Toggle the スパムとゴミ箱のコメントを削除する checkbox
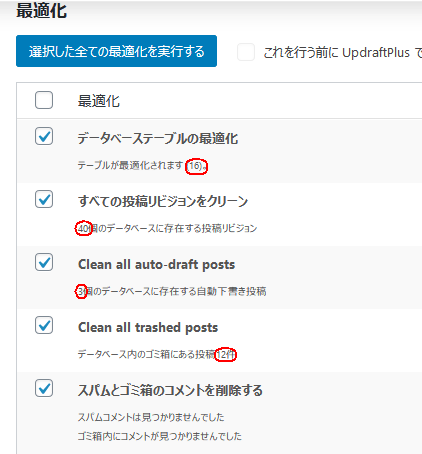This screenshot has width=422, height=454. click(44, 388)
